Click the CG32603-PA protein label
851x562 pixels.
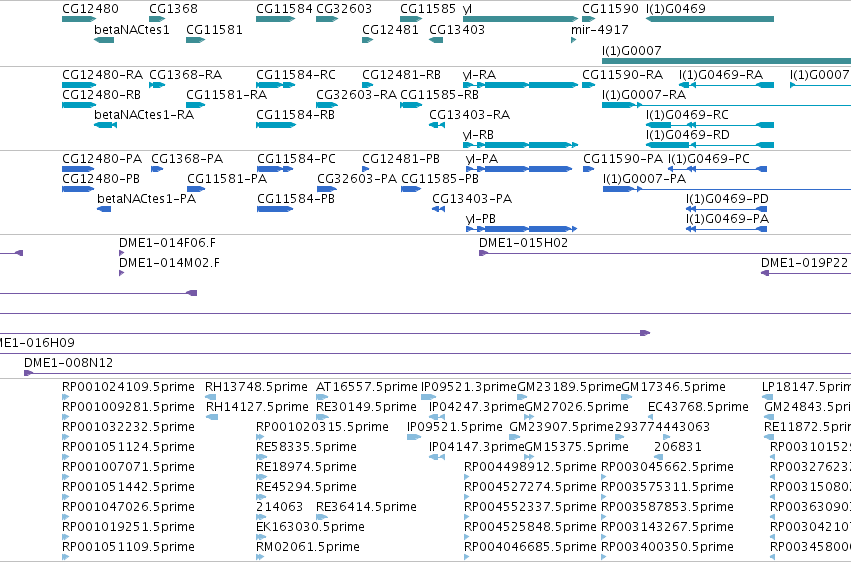point(357,178)
